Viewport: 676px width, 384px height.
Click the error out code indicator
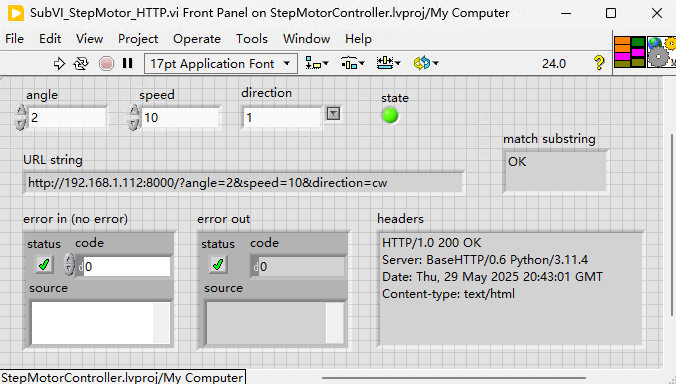[301, 266]
